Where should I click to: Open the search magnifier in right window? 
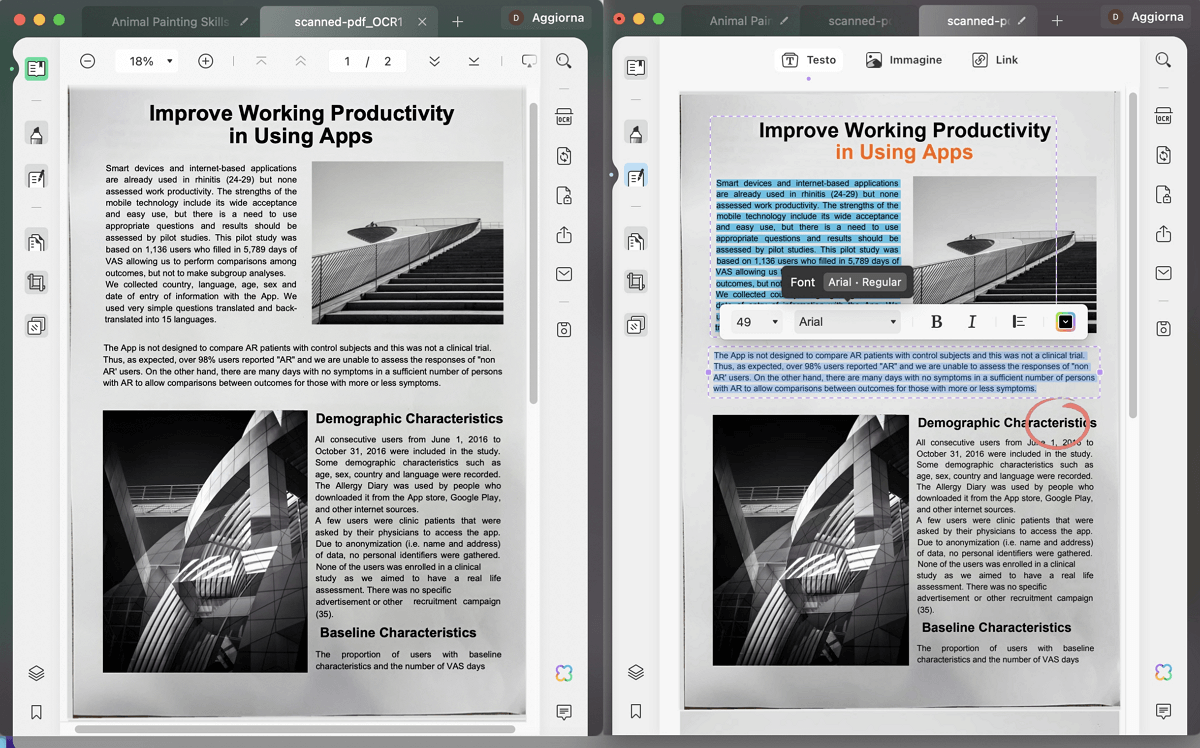(x=1163, y=61)
